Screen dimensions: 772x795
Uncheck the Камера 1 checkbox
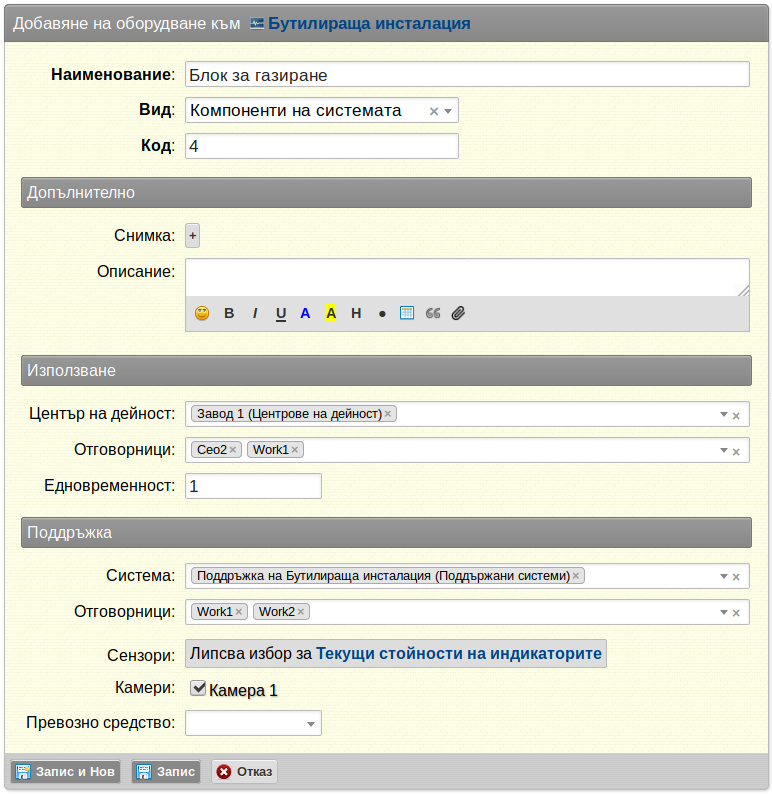tap(198, 689)
